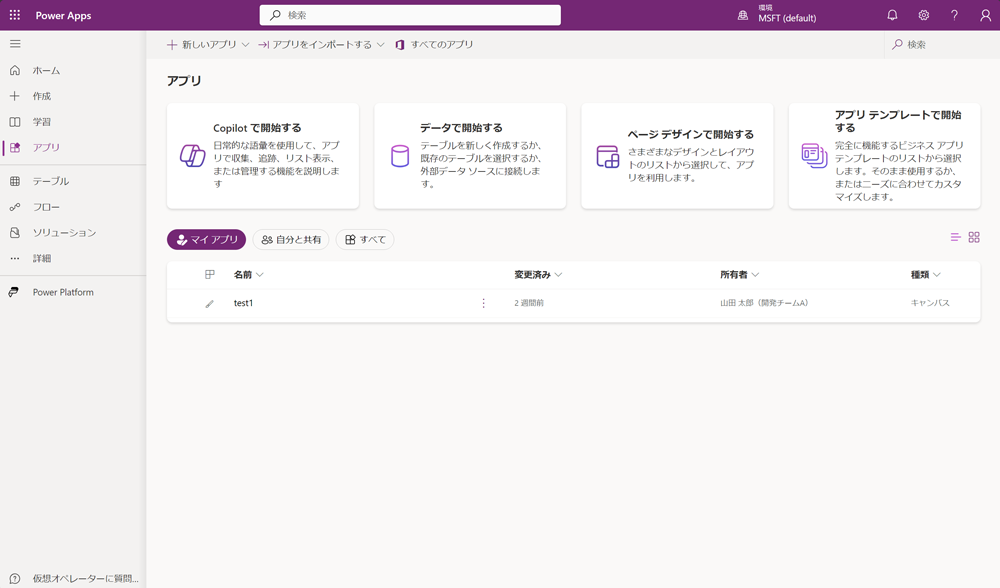Start with Copilot で開始する card

263,156
